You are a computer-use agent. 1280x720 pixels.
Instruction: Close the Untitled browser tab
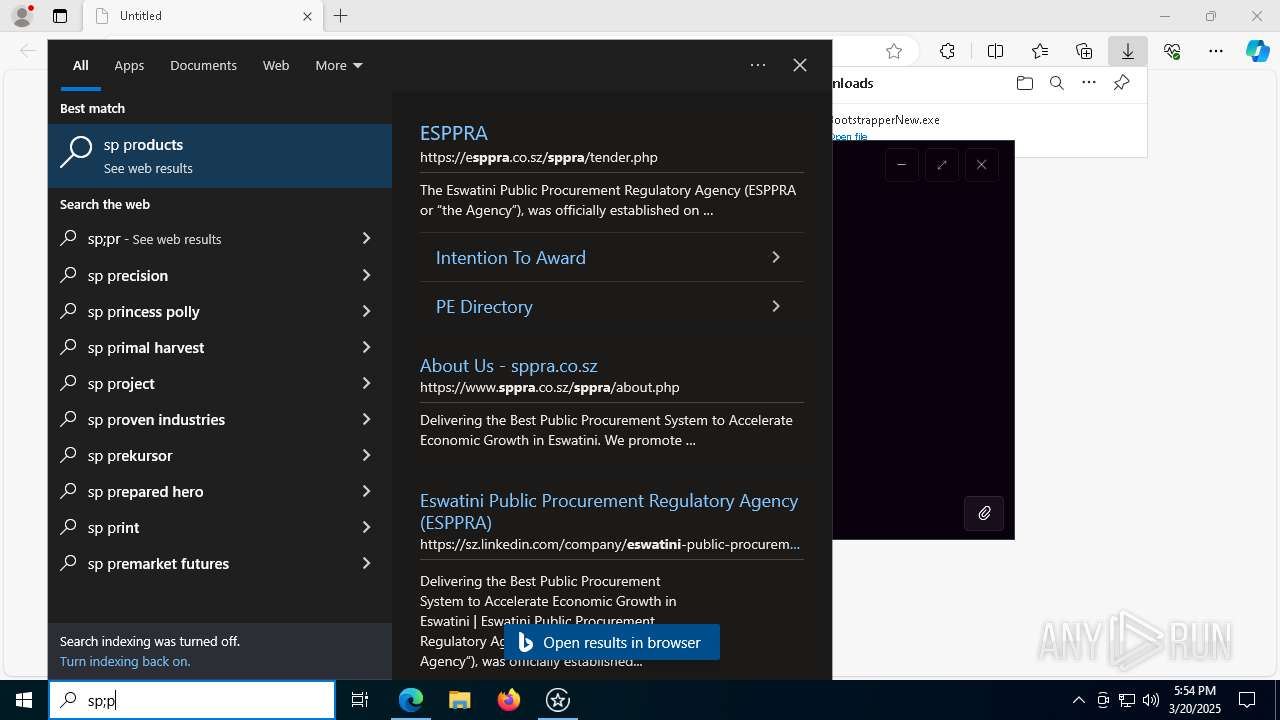(x=307, y=16)
